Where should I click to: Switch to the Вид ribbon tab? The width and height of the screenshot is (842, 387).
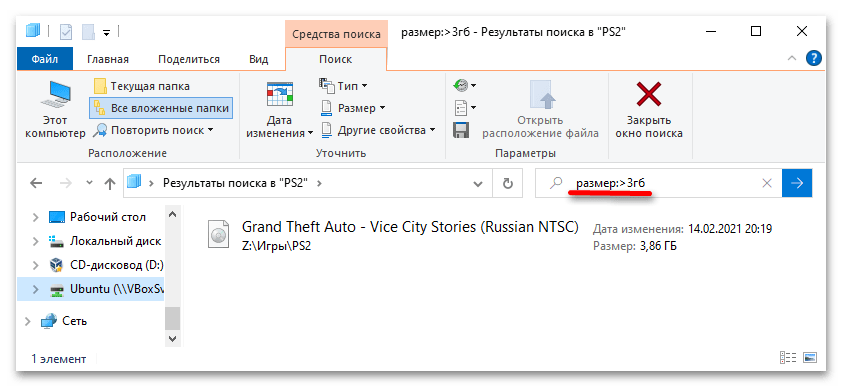pyautogui.click(x=259, y=59)
